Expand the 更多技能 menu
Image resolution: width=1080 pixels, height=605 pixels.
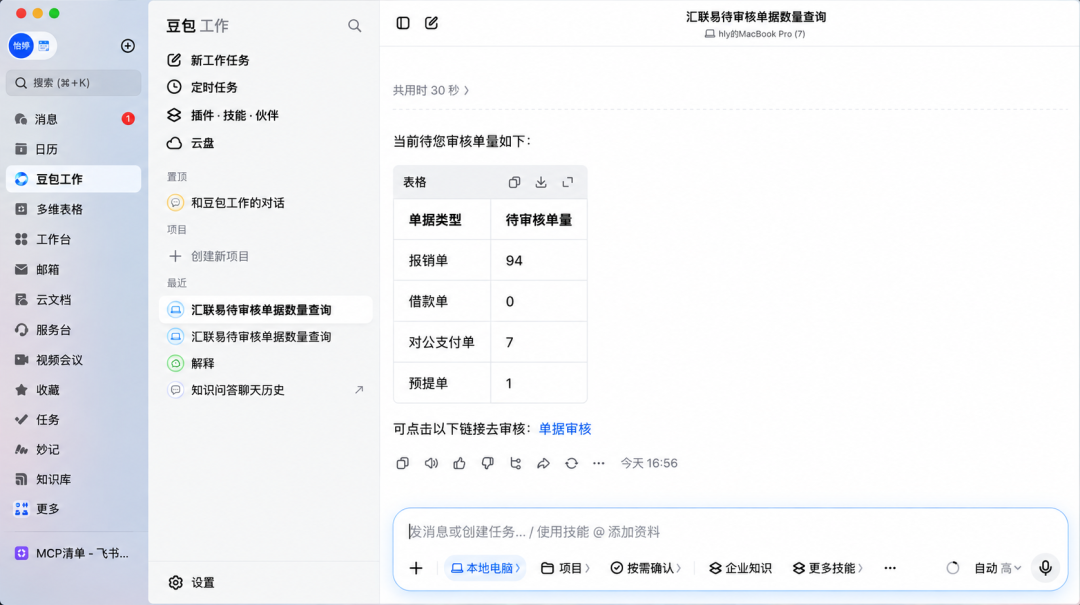coord(827,568)
